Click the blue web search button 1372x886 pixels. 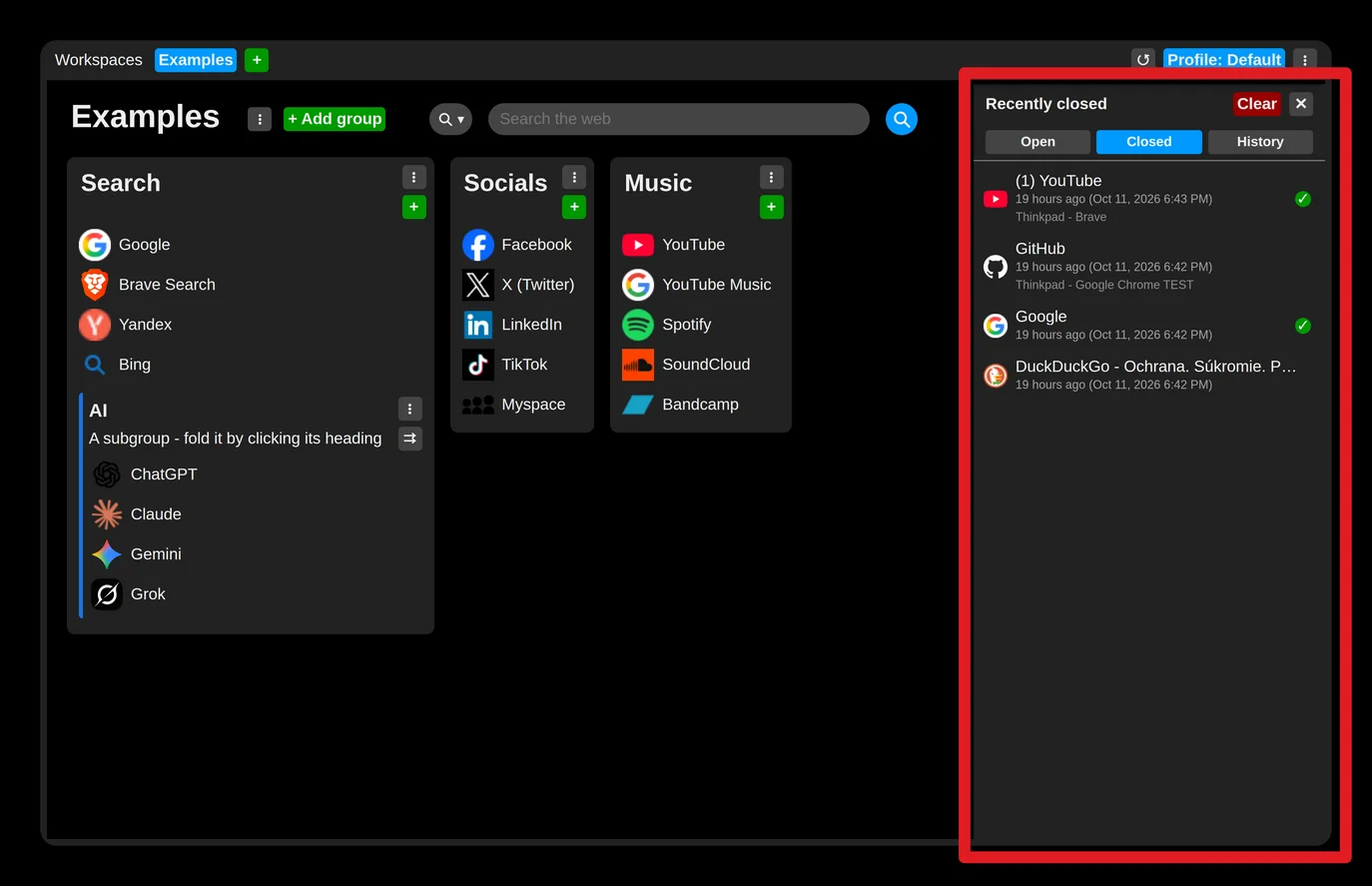pyautogui.click(x=902, y=119)
